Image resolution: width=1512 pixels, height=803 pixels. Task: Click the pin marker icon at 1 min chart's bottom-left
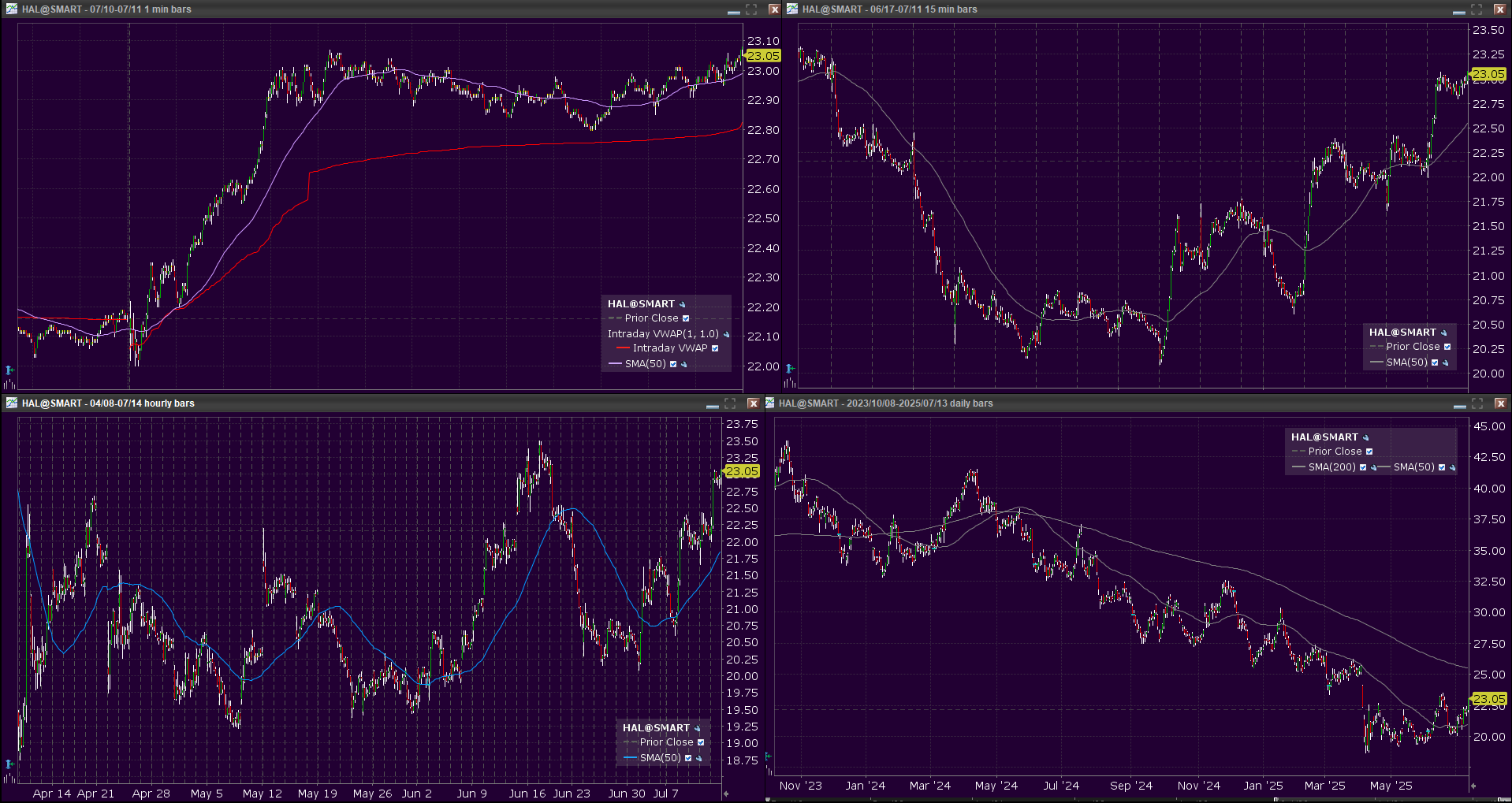coord(9,370)
